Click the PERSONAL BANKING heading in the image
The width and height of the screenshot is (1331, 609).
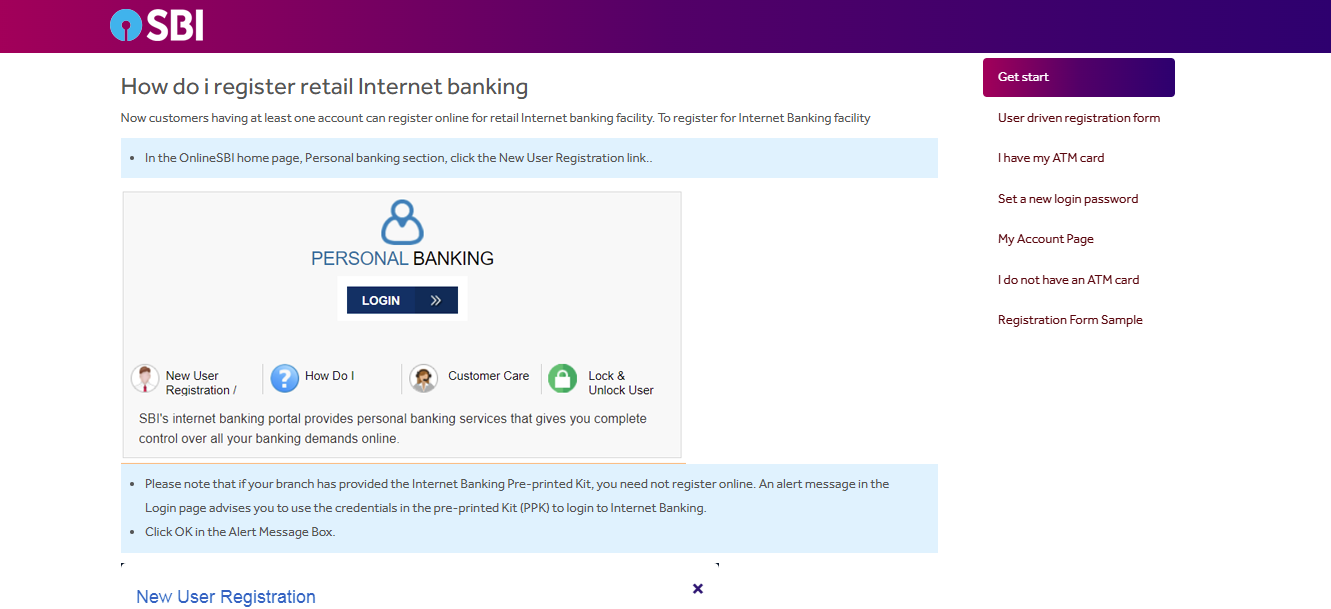[x=402, y=258]
